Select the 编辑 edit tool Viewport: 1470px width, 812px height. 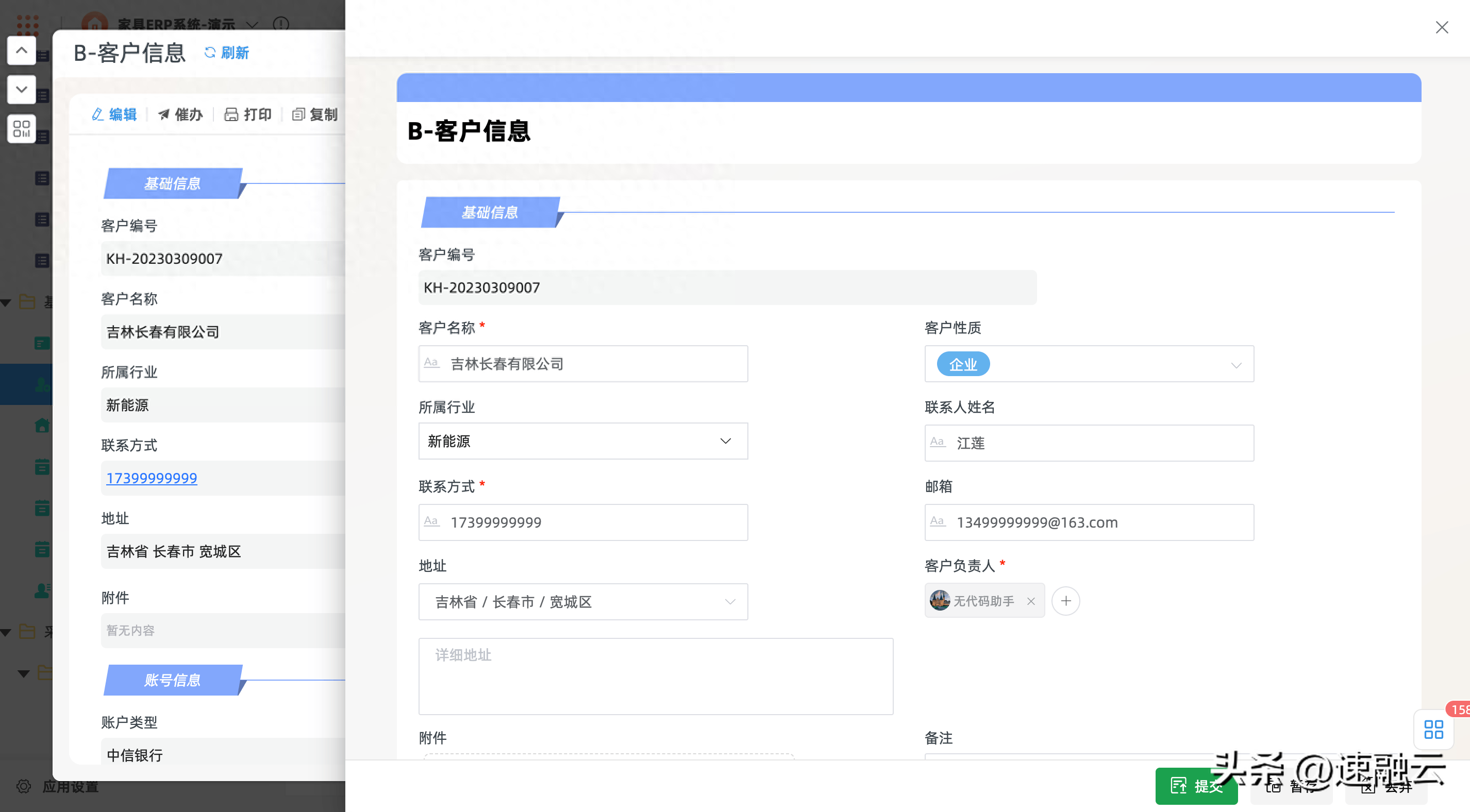click(114, 114)
